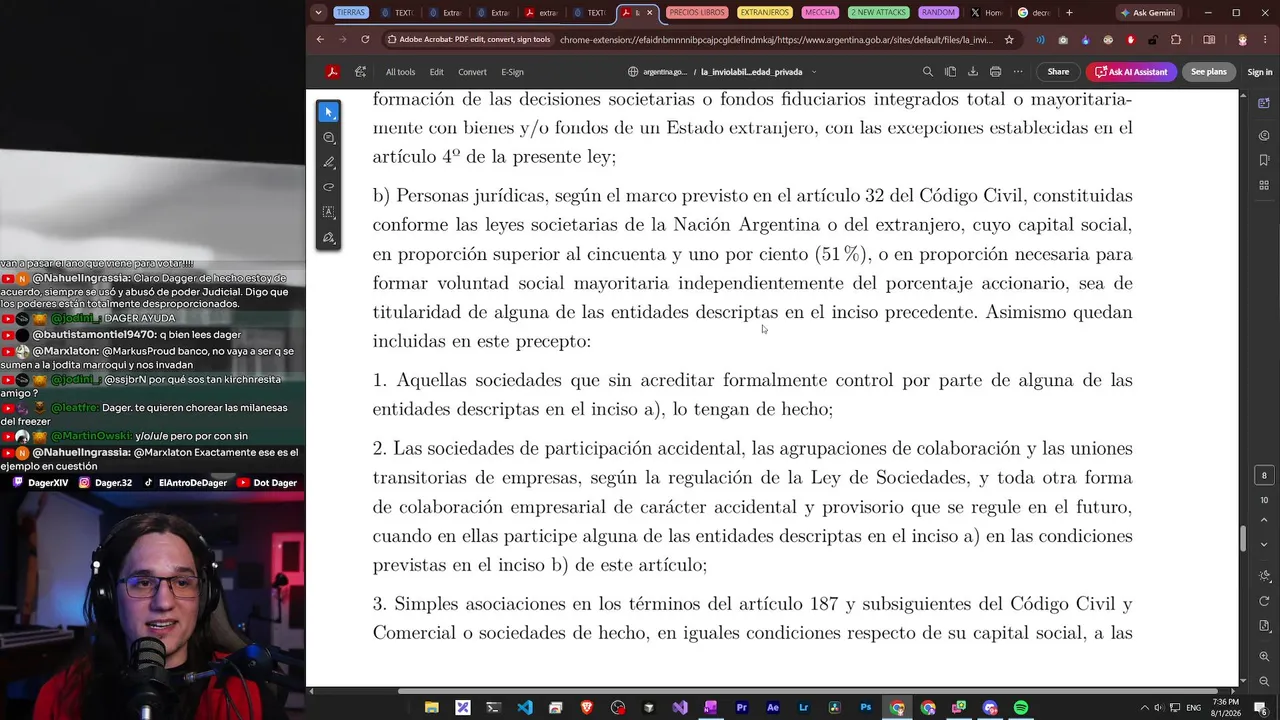This screenshot has width=1280, height=720.
Task: Open the page display options icon
Action: (x=1264, y=626)
